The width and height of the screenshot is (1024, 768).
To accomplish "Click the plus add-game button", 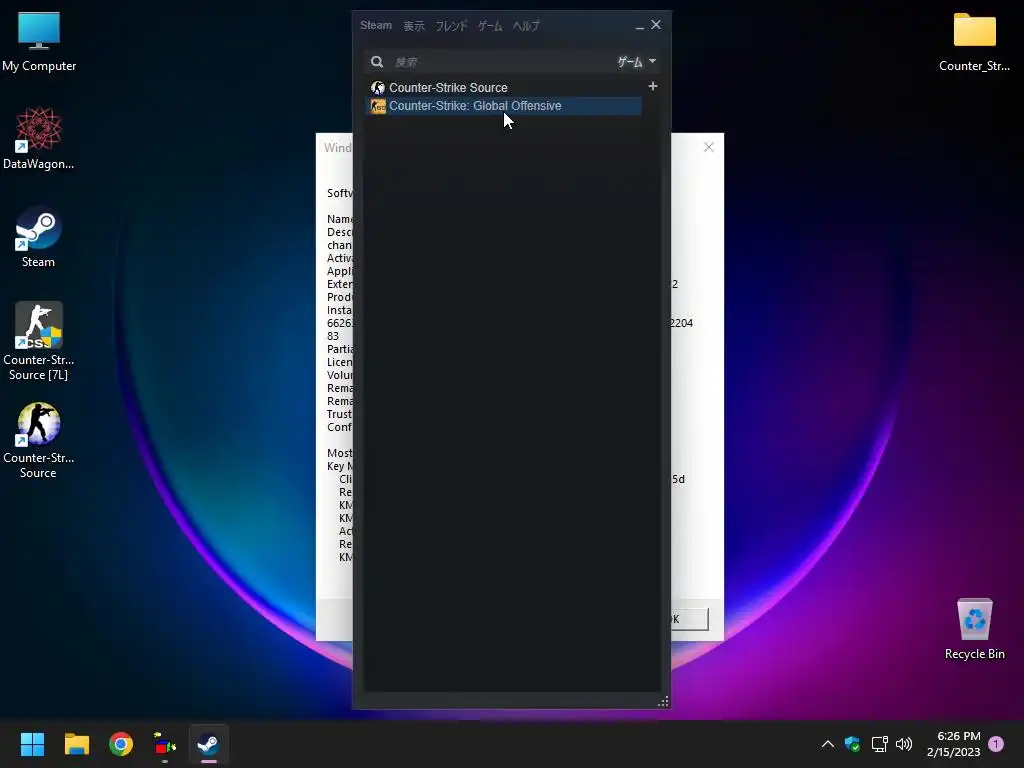I will 652,86.
